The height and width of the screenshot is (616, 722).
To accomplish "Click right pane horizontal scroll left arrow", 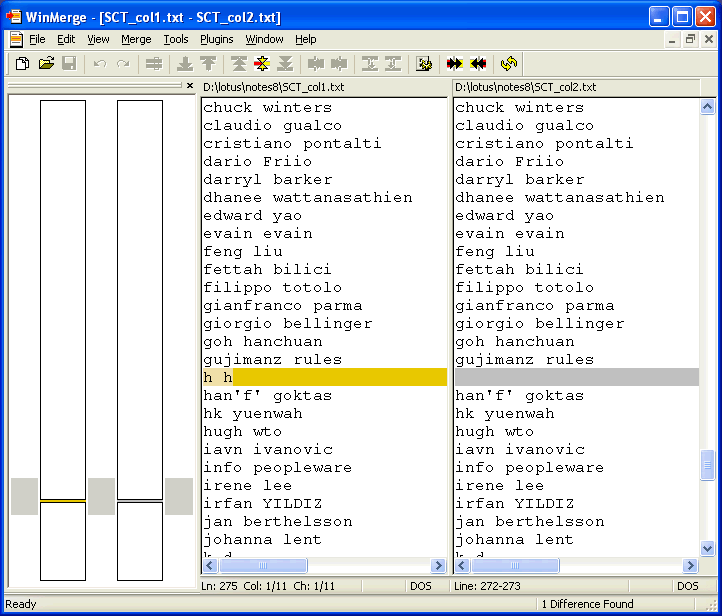I will [x=462, y=565].
